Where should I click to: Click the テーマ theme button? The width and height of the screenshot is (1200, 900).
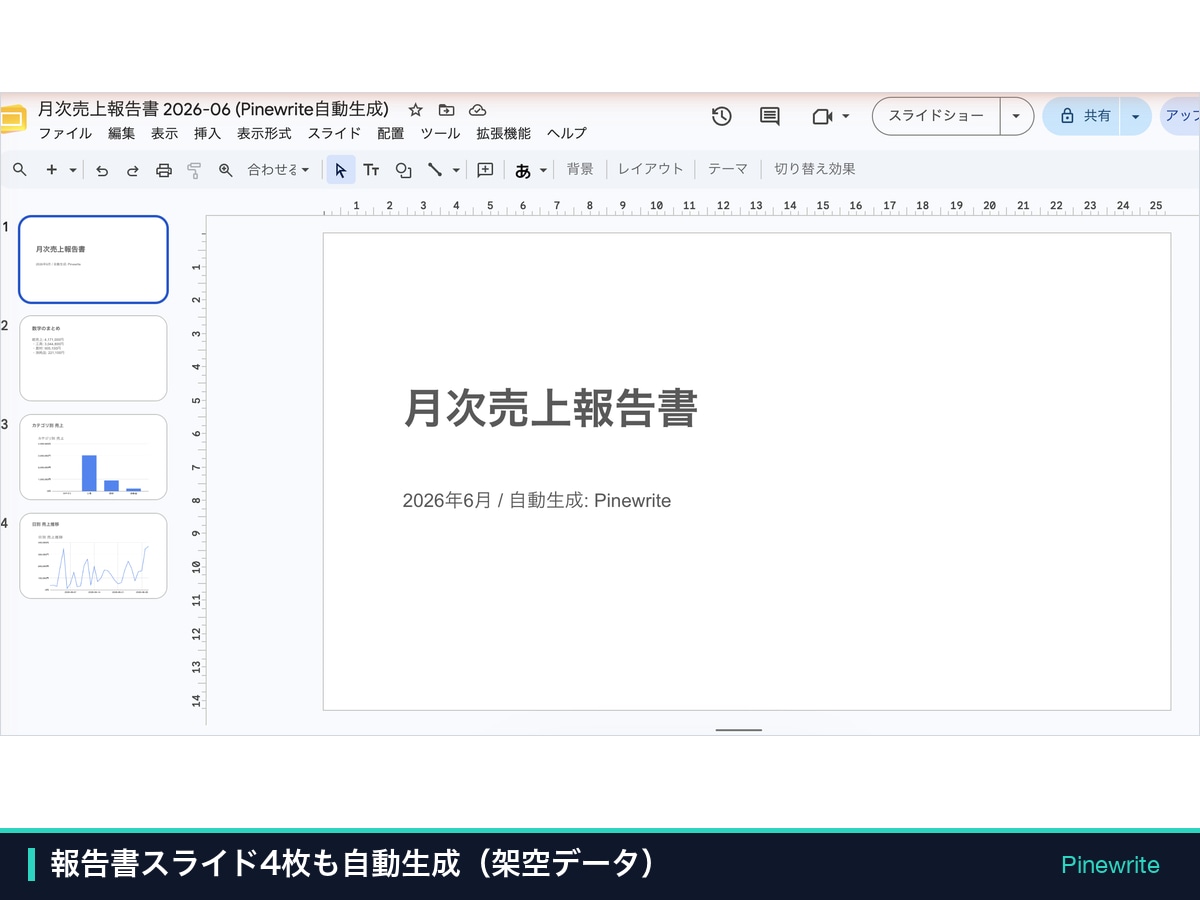(x=728, y=170)
